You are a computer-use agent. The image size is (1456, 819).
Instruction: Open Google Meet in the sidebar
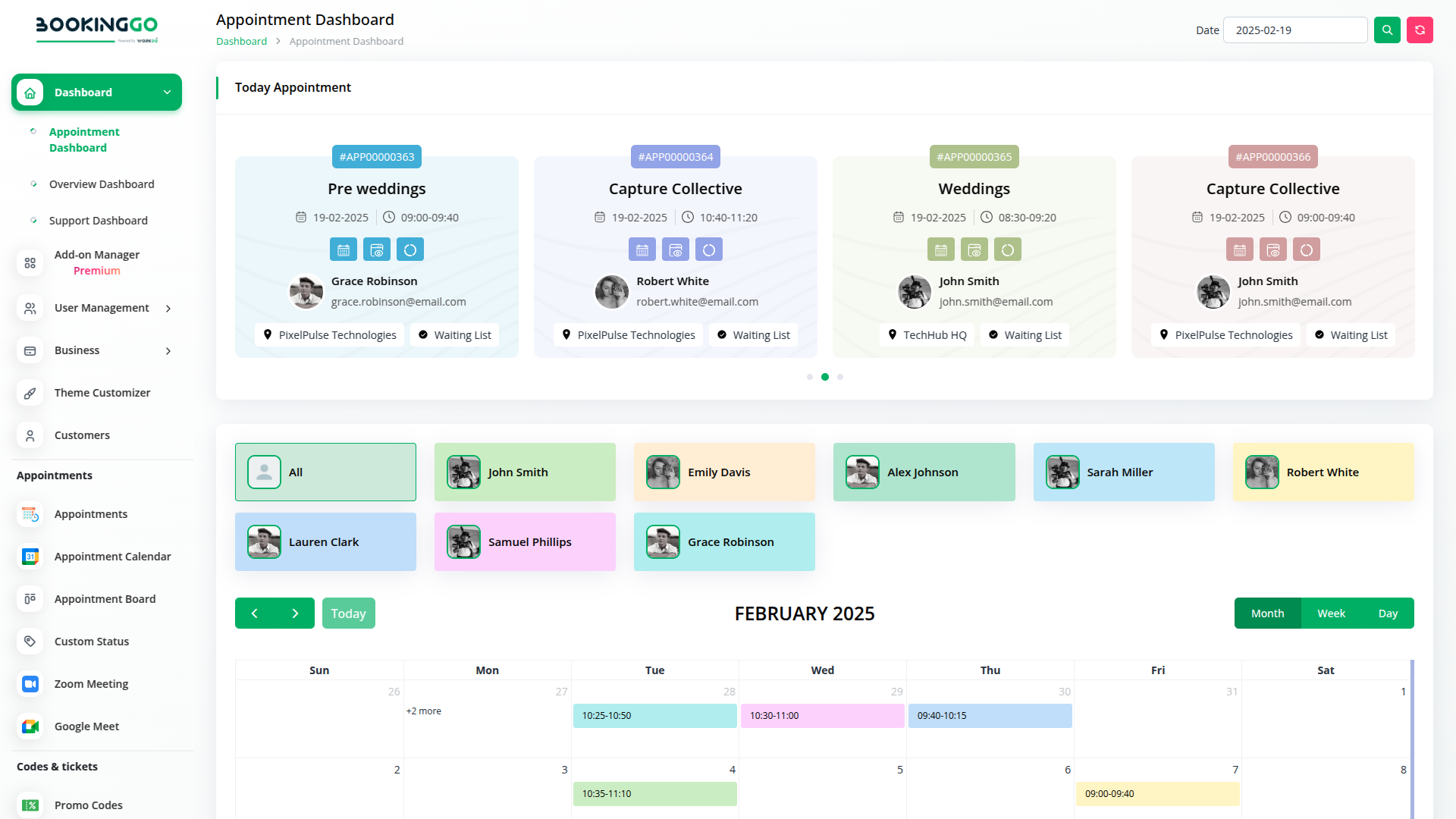[86, 726]
